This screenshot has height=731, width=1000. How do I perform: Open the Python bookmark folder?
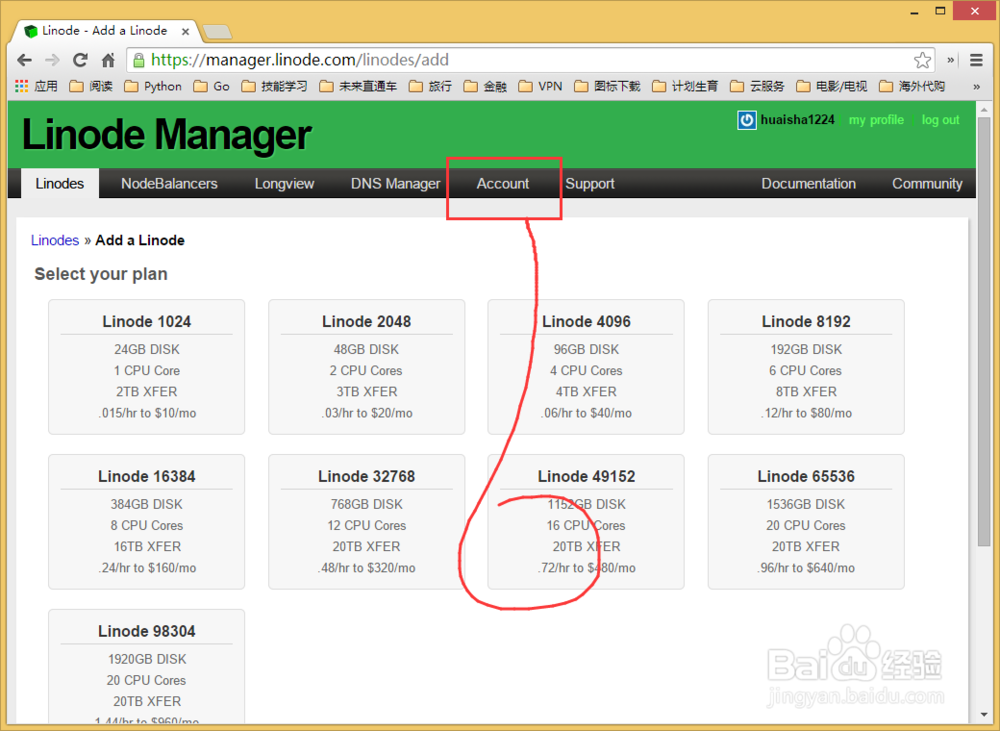click(153, 86)
